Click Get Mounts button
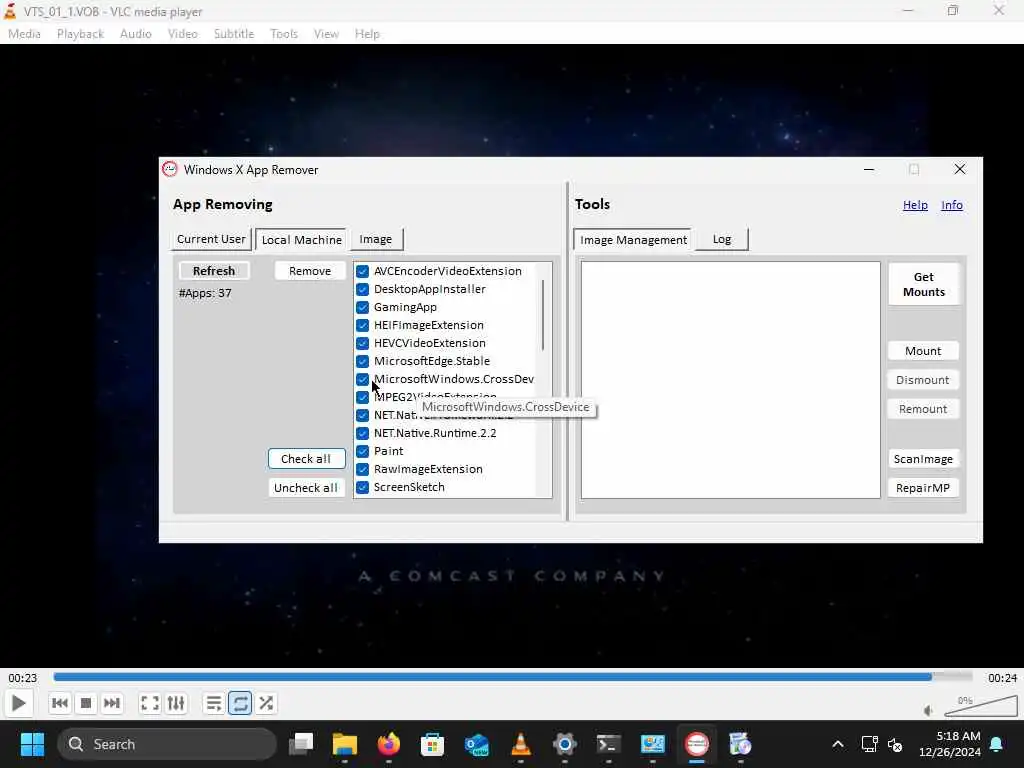This screenshot has height=768, width=1024. tap(923, 284)
